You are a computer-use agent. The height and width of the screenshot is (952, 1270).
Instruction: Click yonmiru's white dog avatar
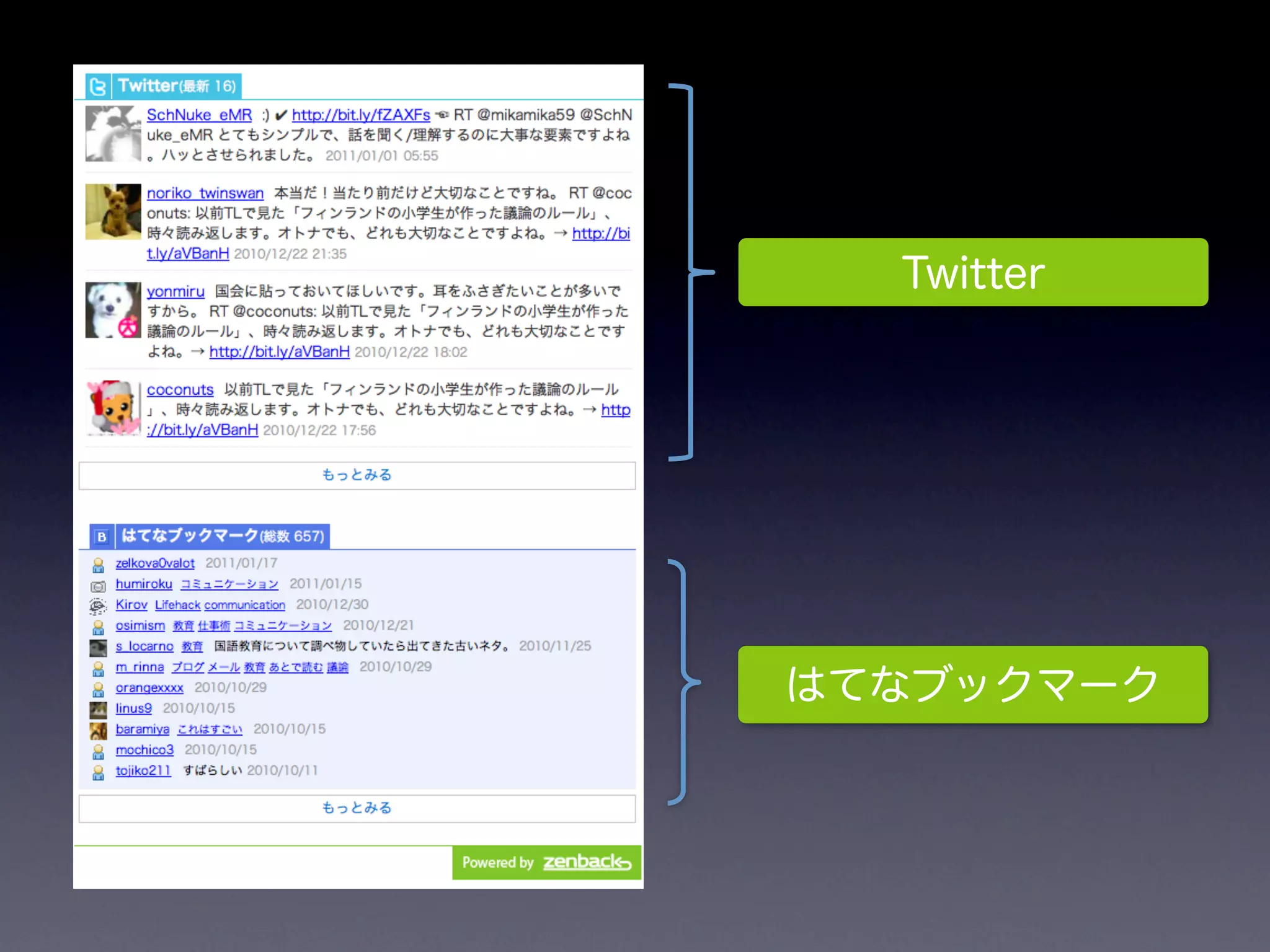click(113, 310)
